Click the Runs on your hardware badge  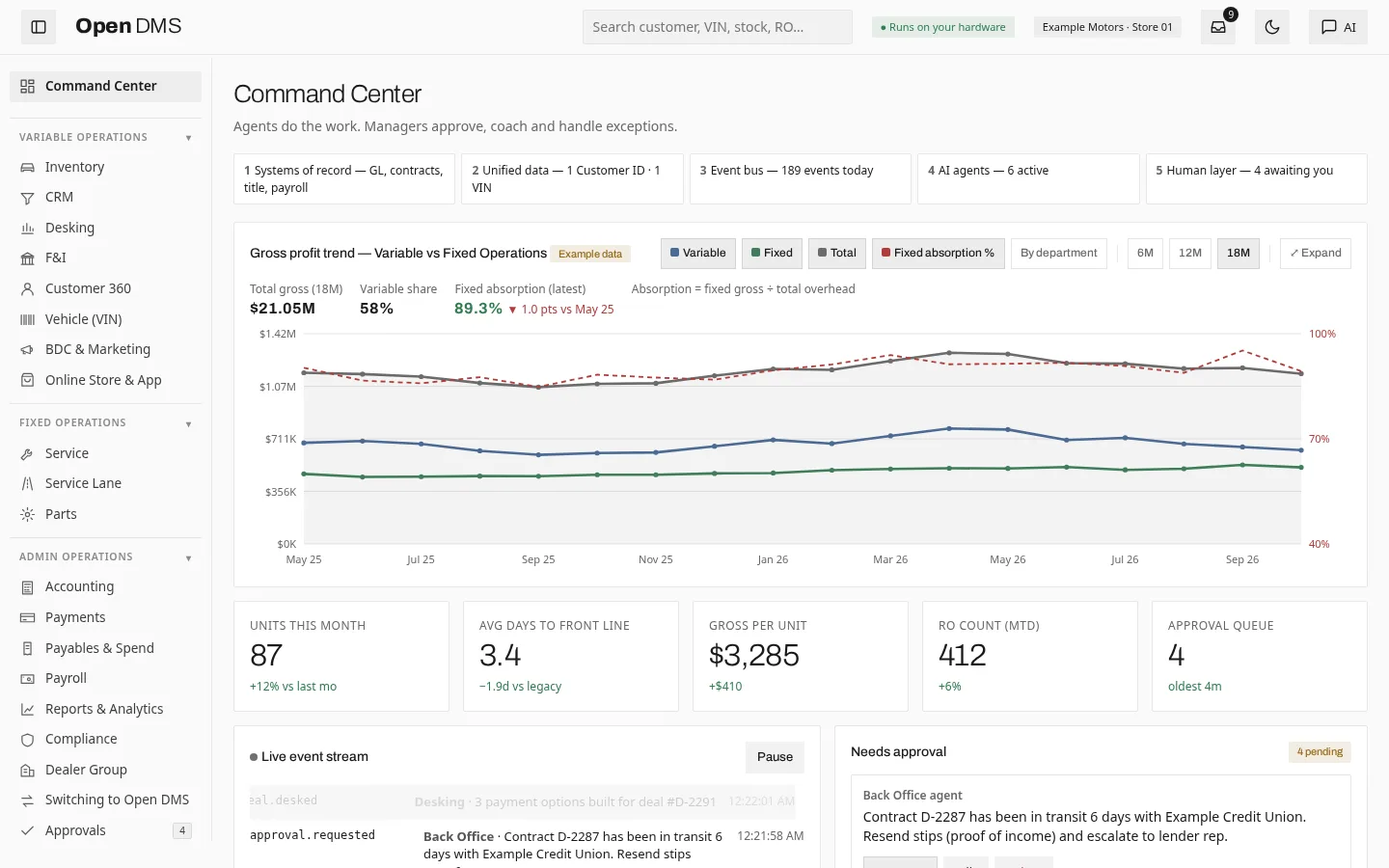coord(943,27)
